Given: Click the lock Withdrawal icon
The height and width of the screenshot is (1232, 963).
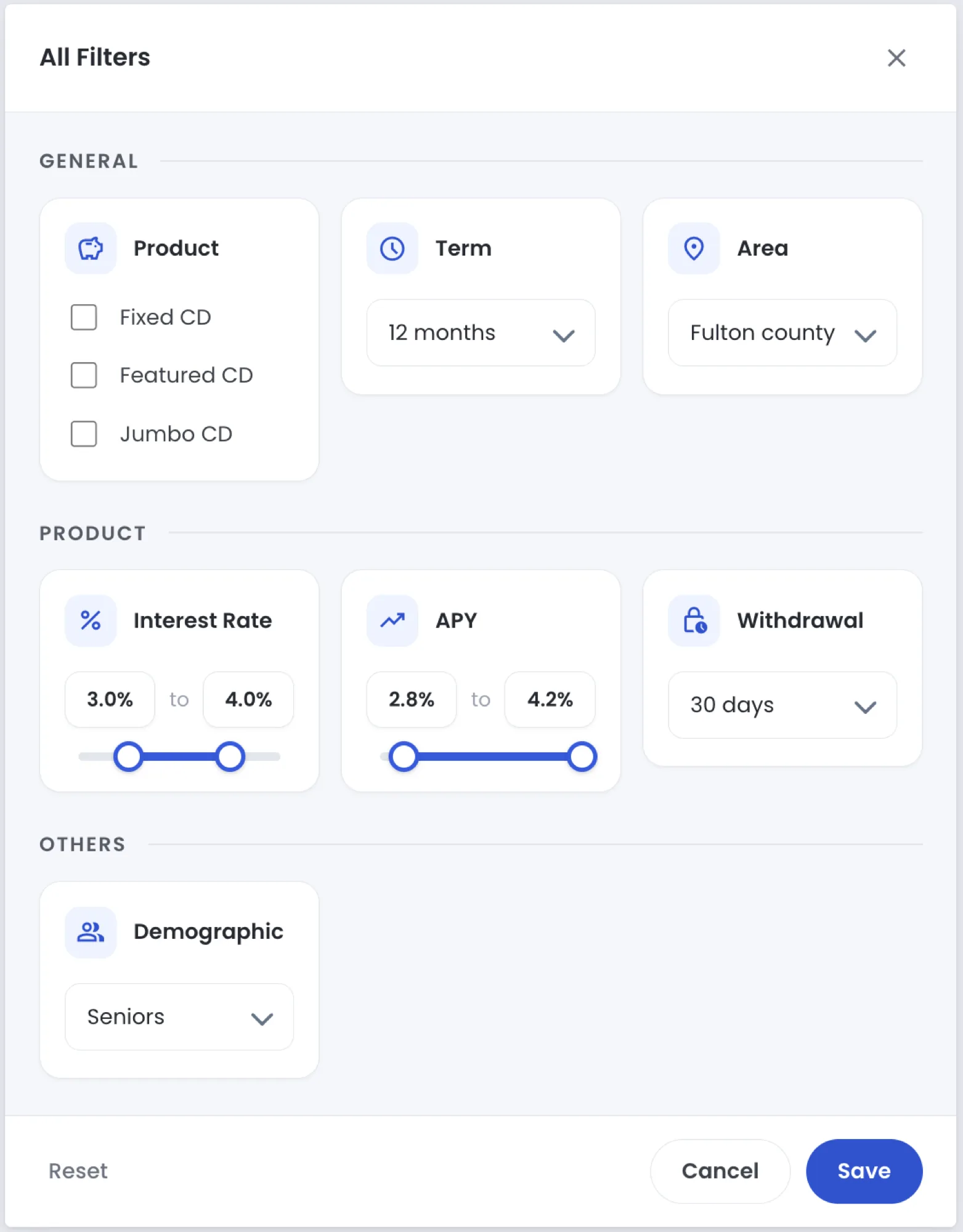Looking at the screenshot, I should pyautogui.click(x=694, y=620).
